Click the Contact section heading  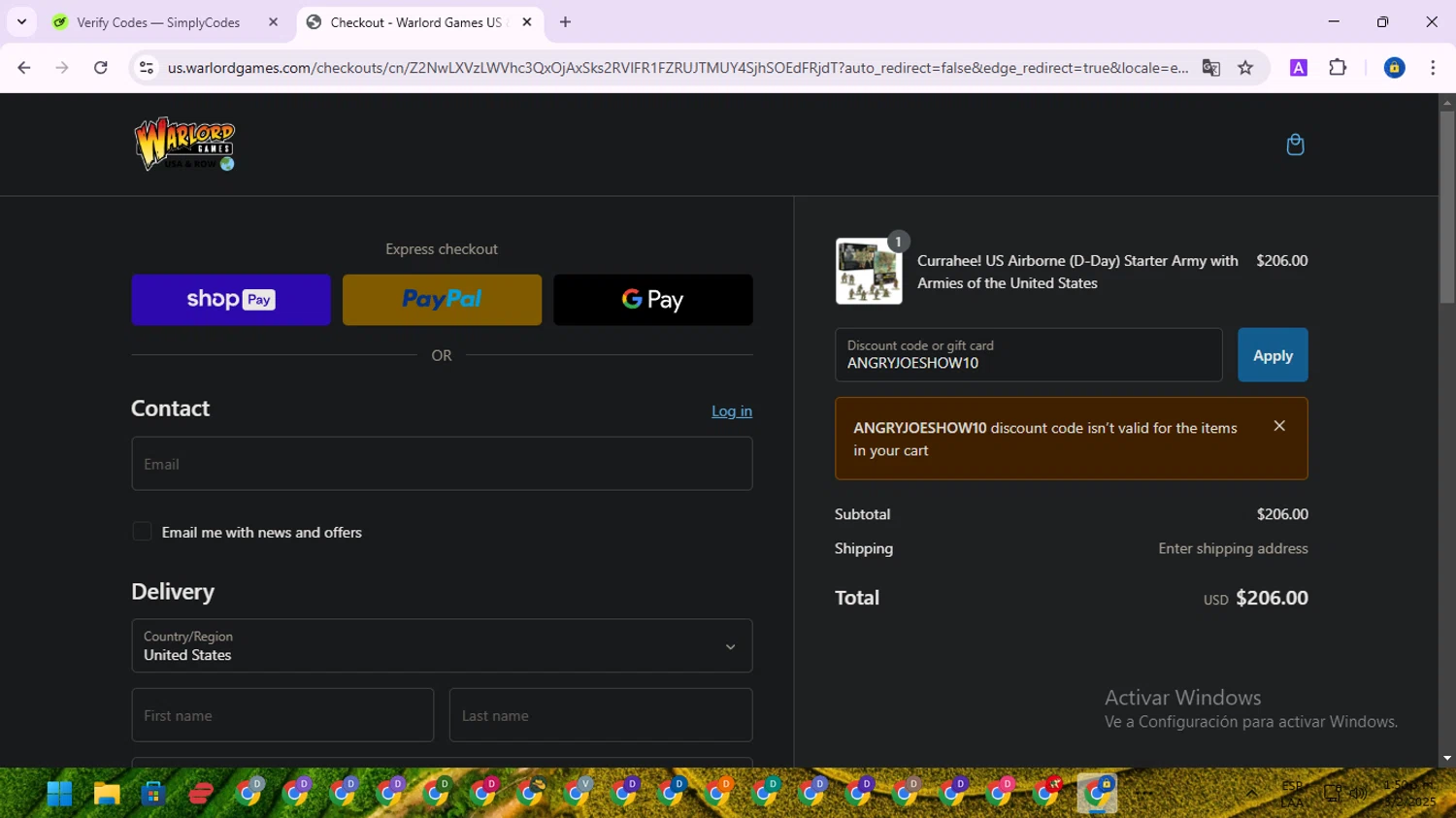coord(170,409)
